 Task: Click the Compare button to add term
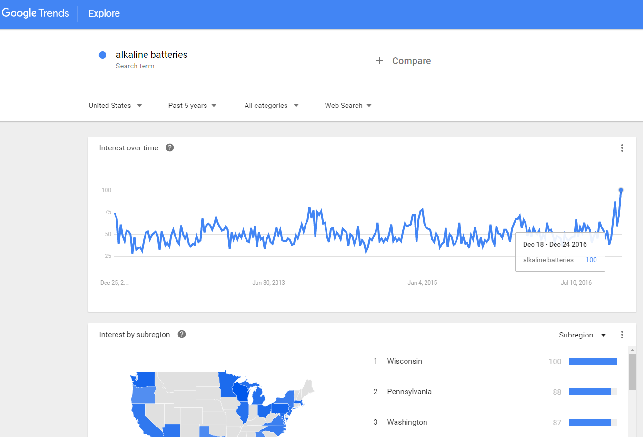pos(403,61)
